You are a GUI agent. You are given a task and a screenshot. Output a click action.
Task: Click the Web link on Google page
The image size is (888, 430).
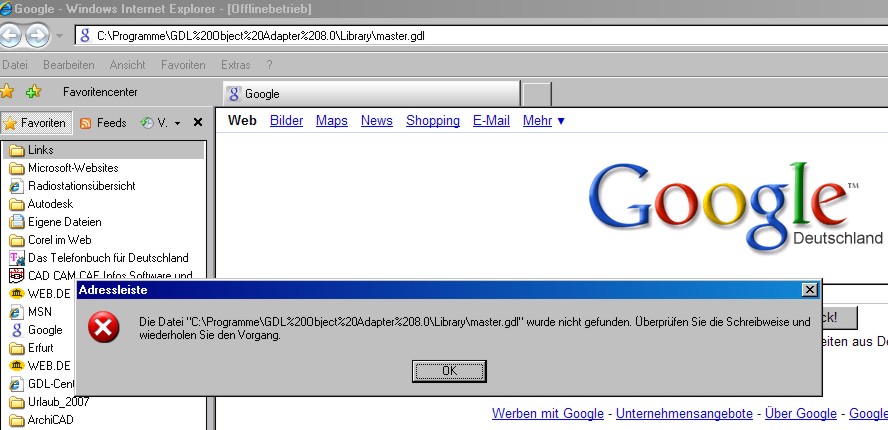[x=242, y=121]
